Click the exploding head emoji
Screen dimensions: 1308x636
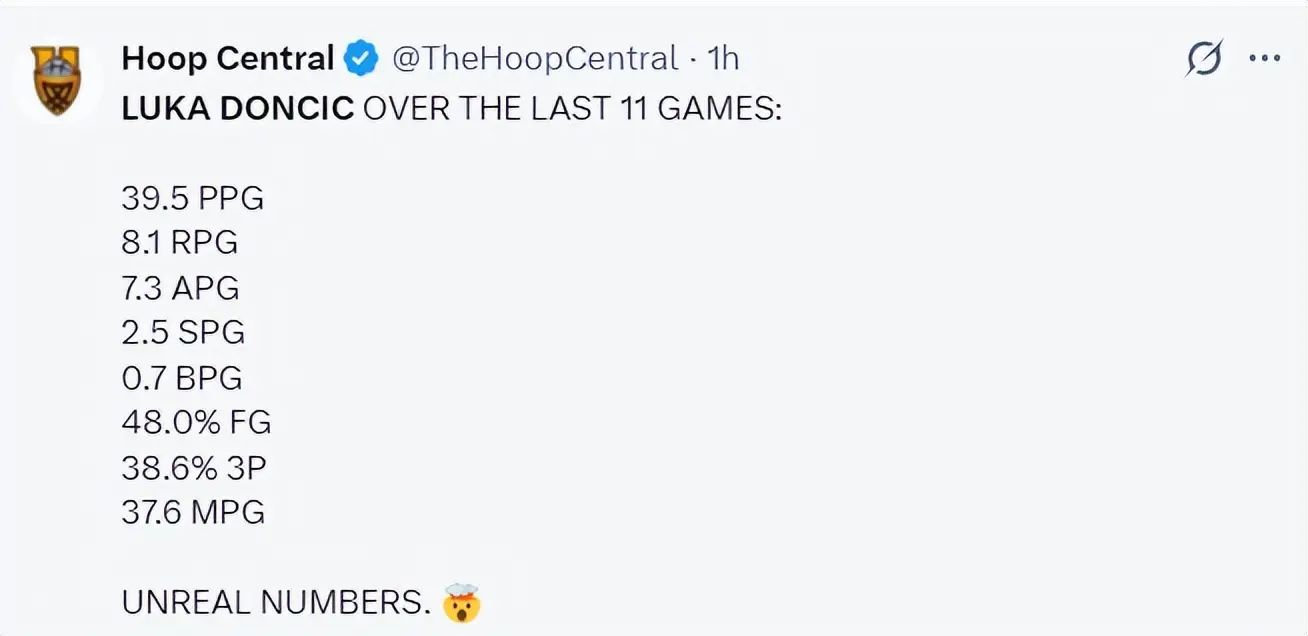461,603
